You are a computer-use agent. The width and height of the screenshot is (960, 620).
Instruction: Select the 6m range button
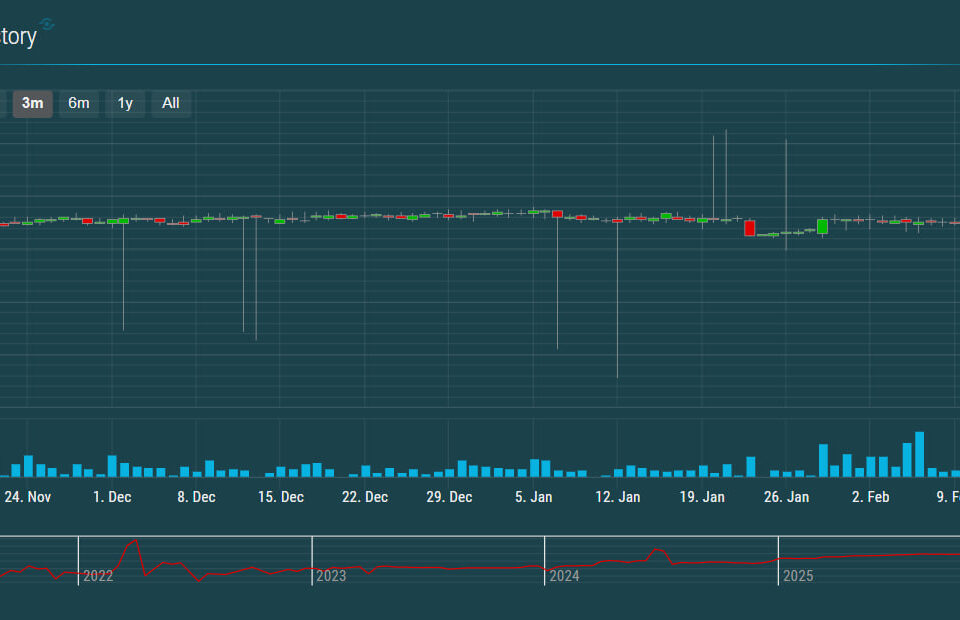(79, 103)
